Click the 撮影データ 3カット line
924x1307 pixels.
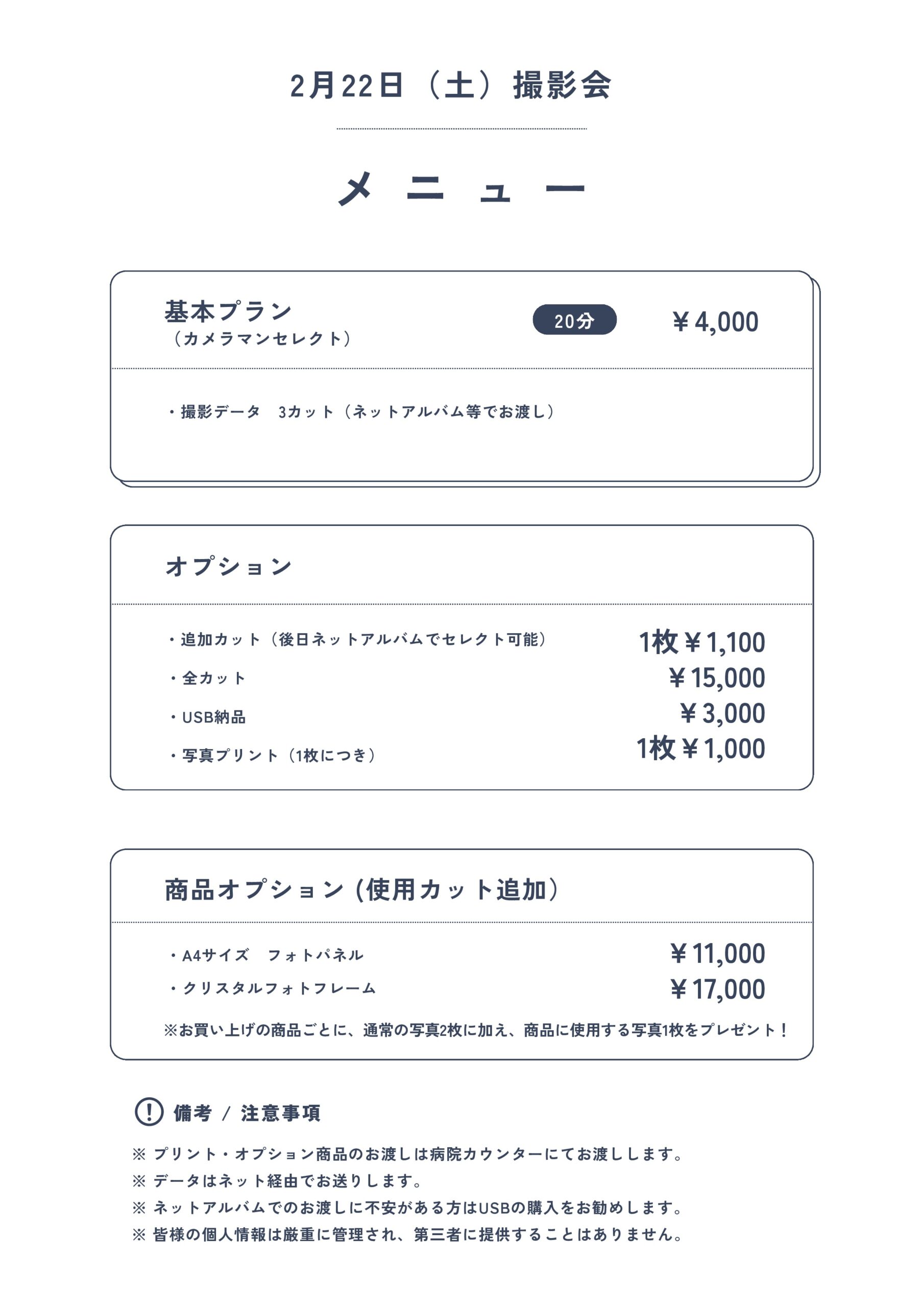(362, 412)
